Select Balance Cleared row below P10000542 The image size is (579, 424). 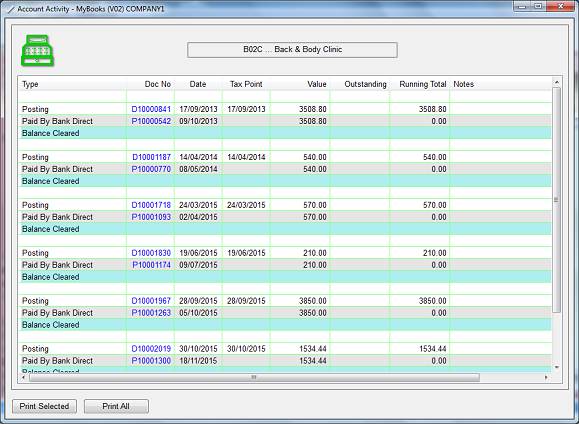(x=285, y=133)
